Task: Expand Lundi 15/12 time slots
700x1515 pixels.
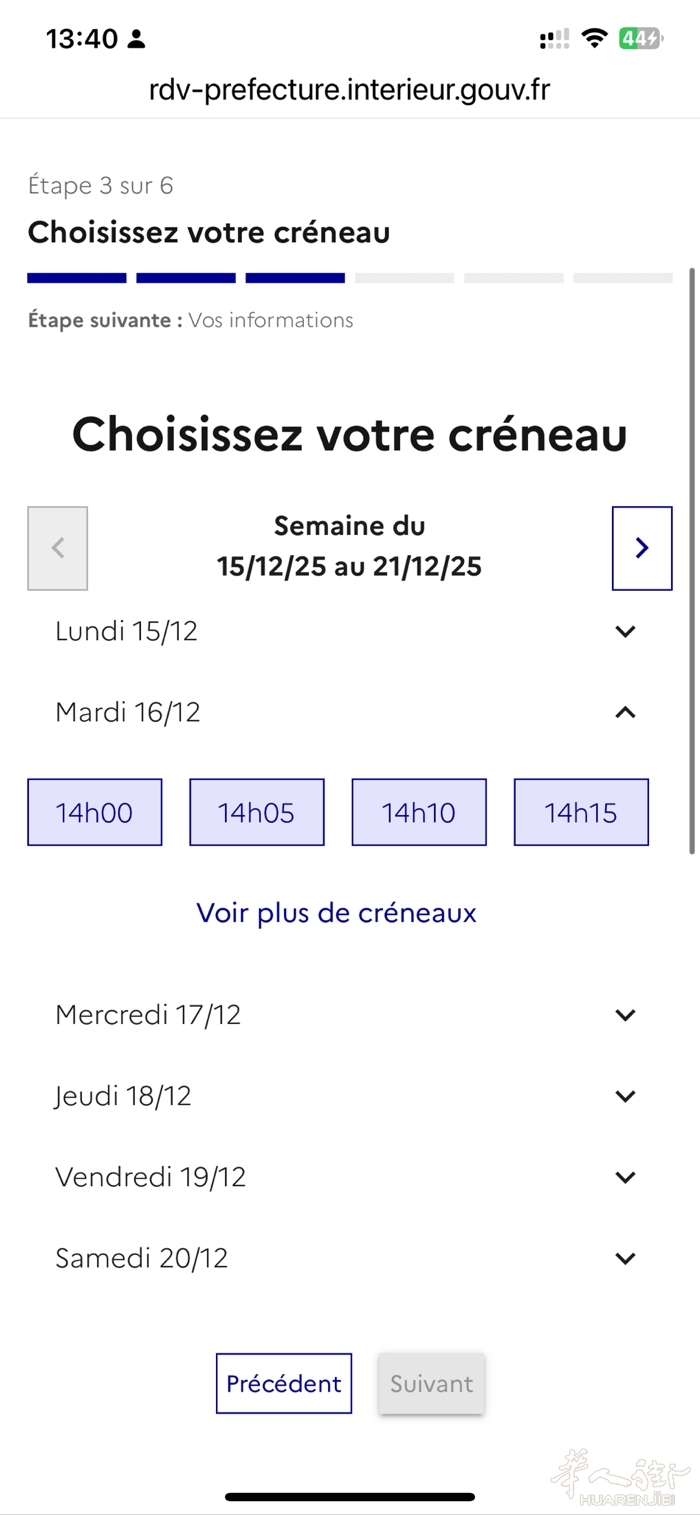Action: click(625, 631)
